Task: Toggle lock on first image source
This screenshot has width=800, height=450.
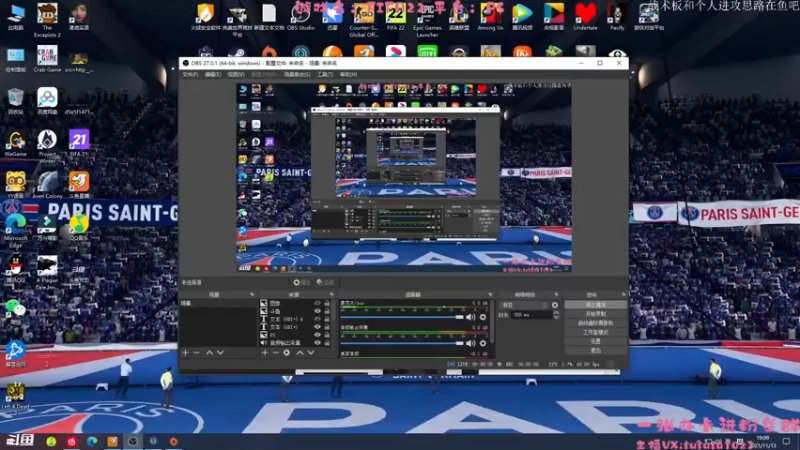Action: pos(327,303)
